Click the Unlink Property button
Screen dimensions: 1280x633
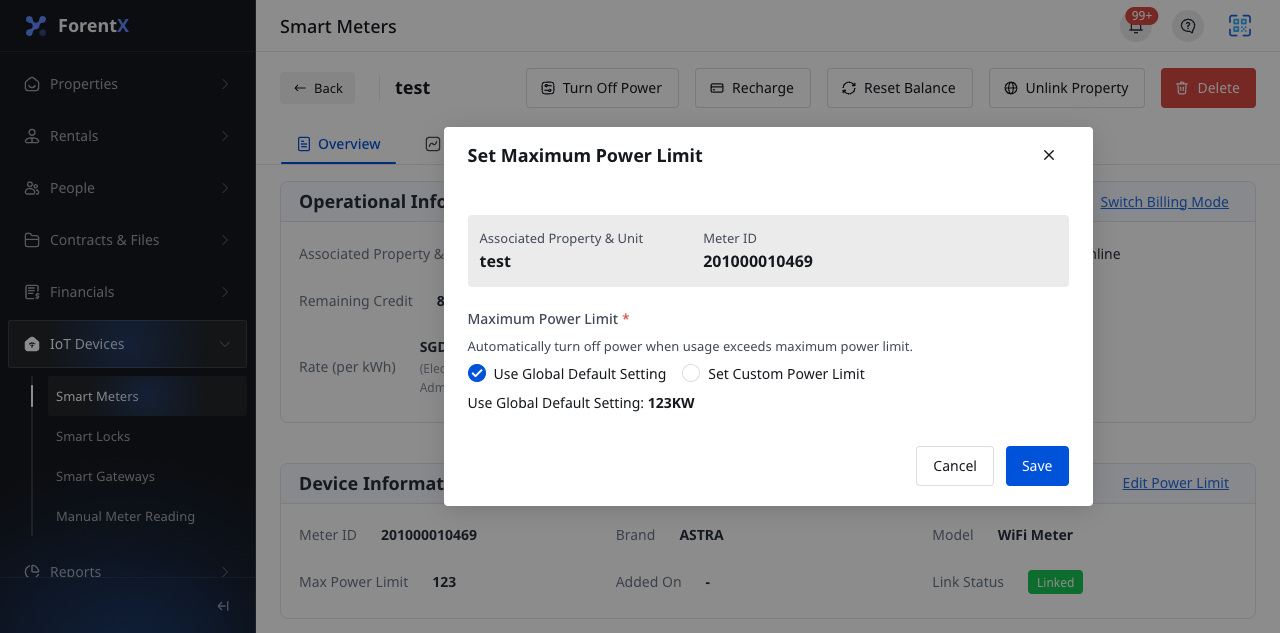tap(1067, 88)
